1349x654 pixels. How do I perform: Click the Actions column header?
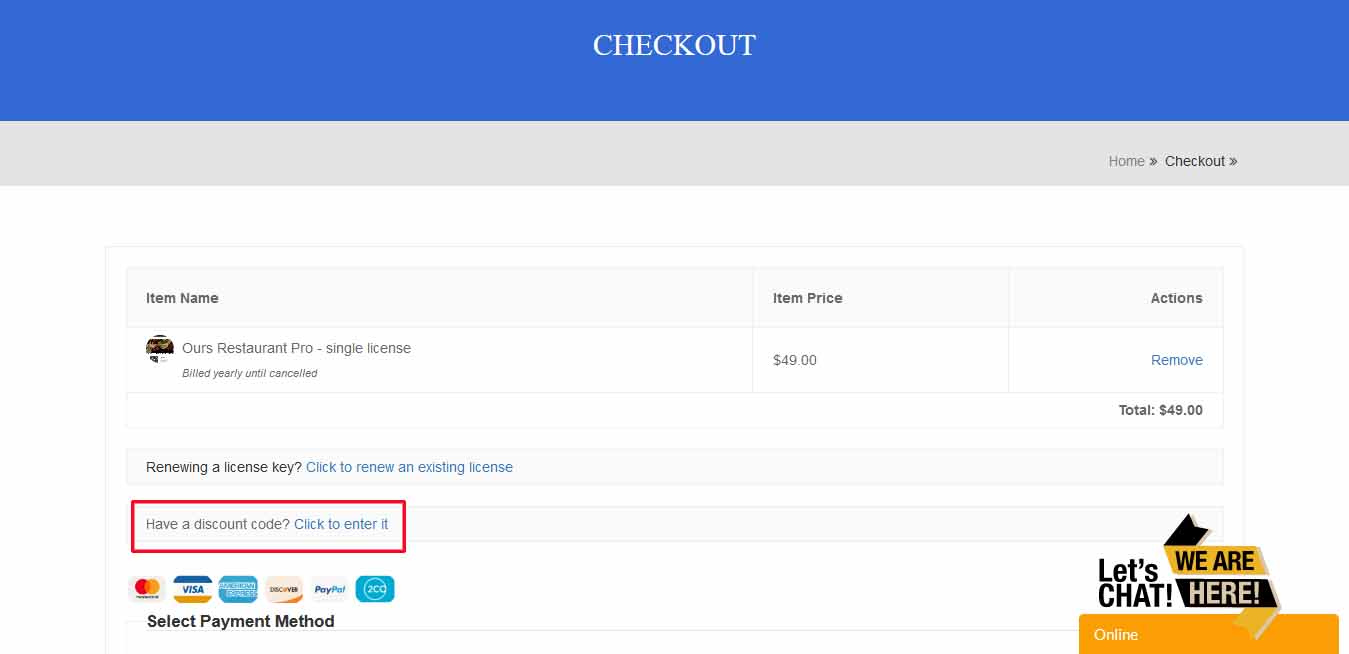[x=1176, y=298]
